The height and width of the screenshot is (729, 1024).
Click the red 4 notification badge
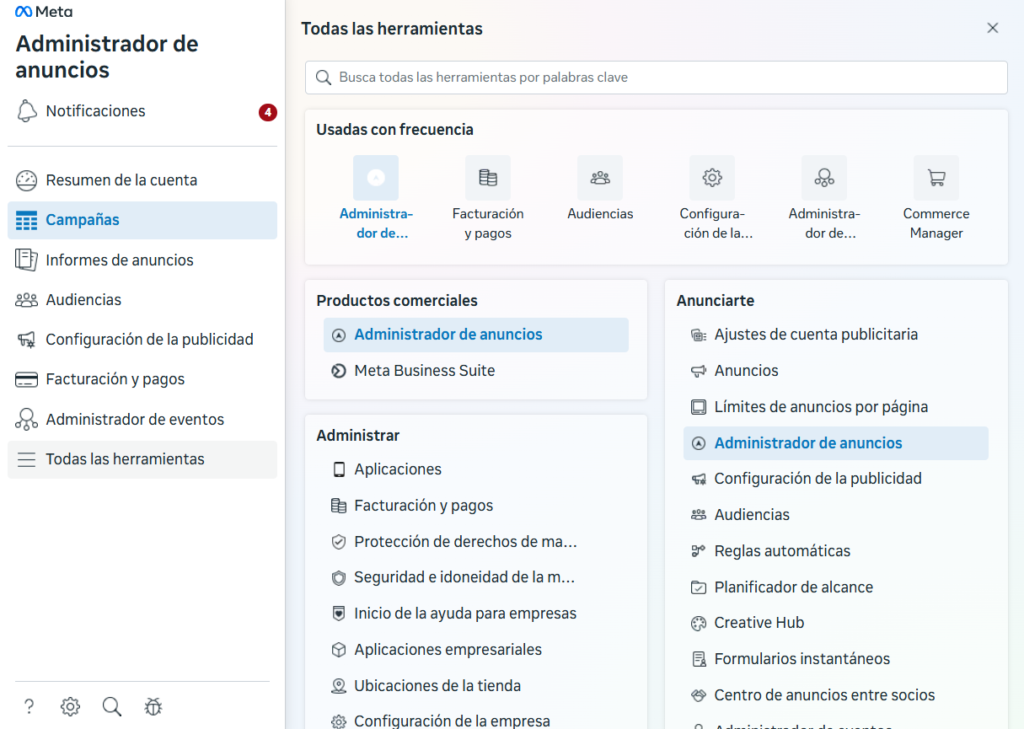click(x=268, y=112)
